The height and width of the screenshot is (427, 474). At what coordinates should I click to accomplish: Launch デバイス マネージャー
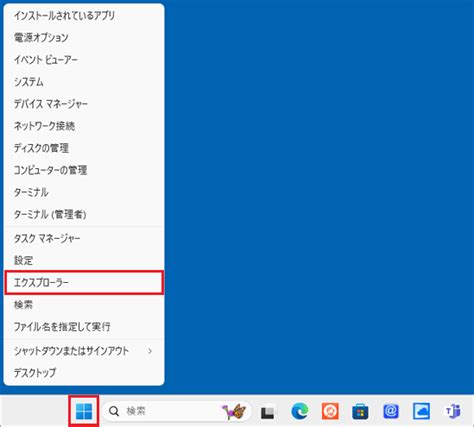pyautogui.click(x=84, y=104)
